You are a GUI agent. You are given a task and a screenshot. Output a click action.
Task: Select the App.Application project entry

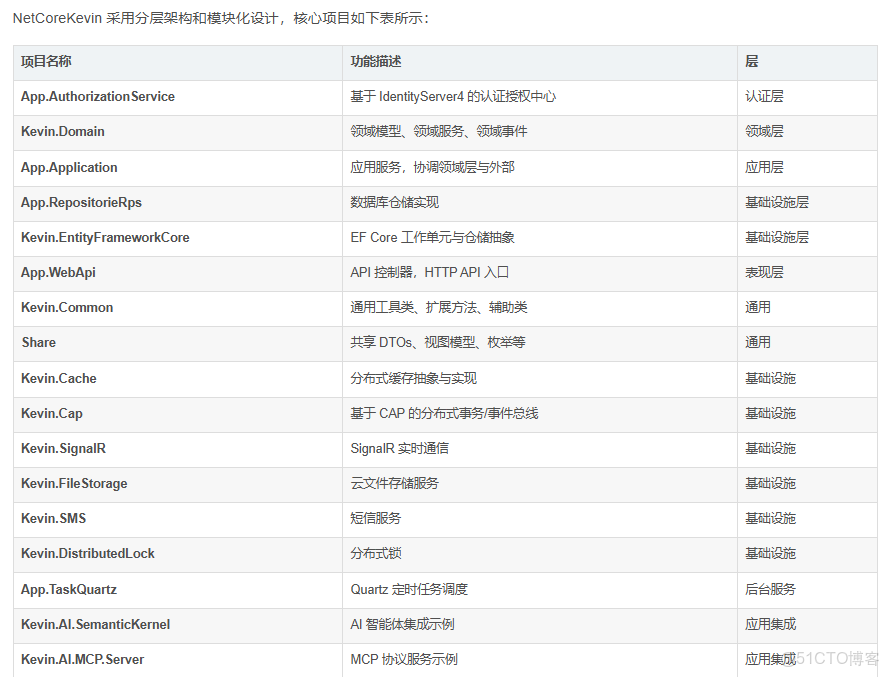click(69, 167)
